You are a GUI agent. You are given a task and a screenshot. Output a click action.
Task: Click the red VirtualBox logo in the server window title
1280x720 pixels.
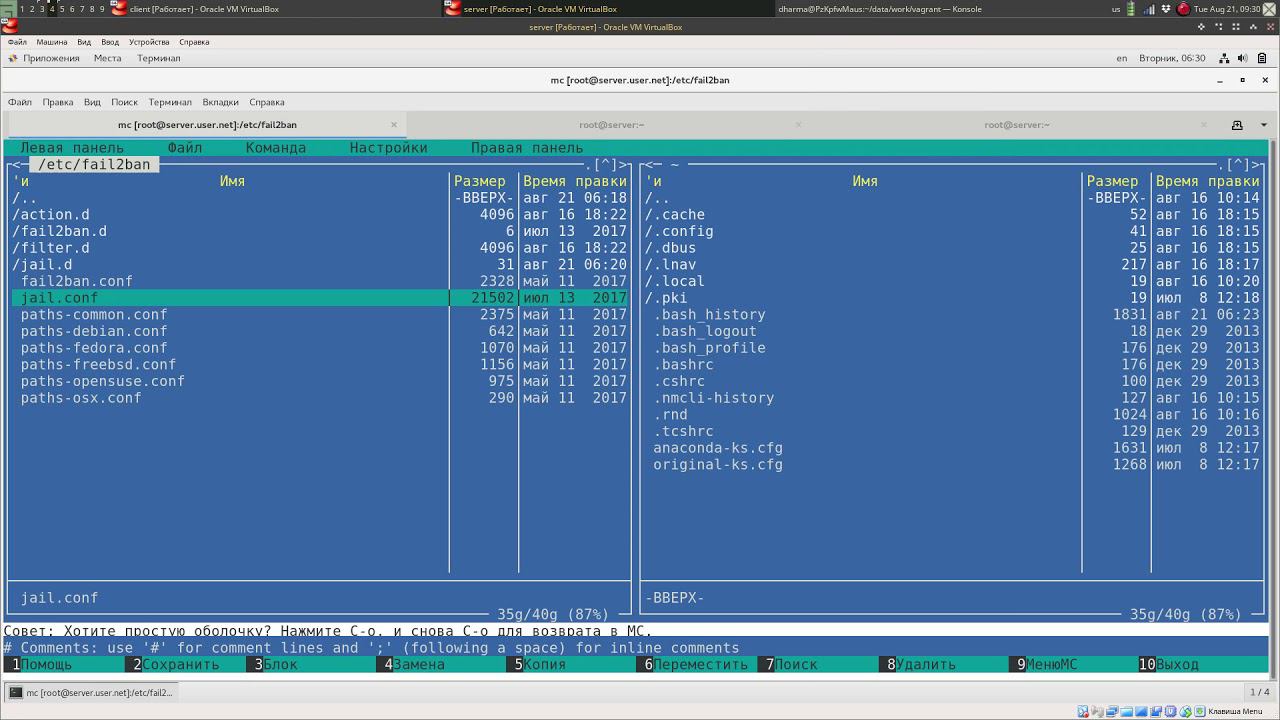click(x=10, y=27)
